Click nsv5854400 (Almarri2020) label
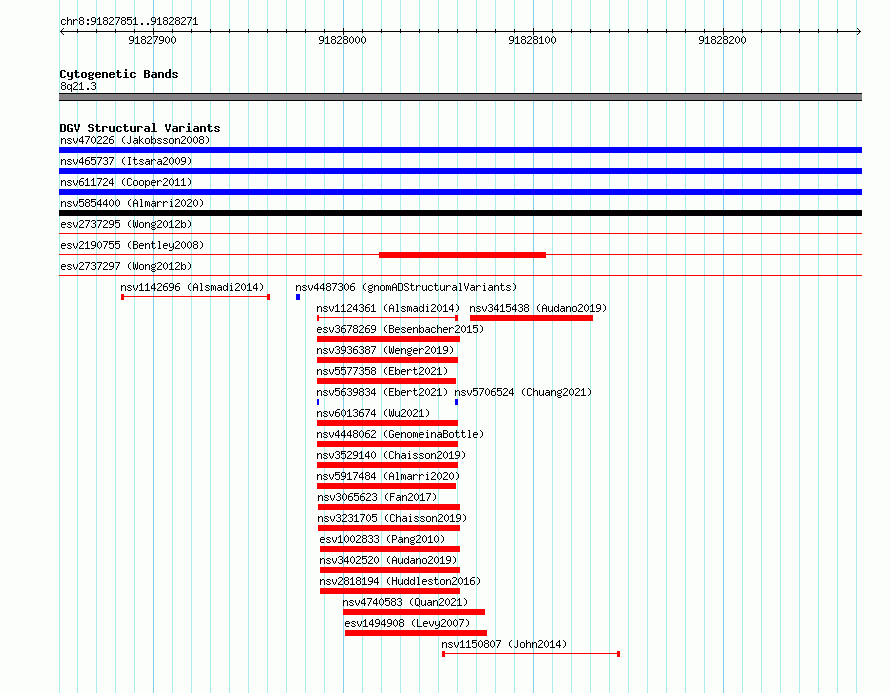The height and width of the screenshot is (693, 890). pyautogui.click(x=132, y=203)
